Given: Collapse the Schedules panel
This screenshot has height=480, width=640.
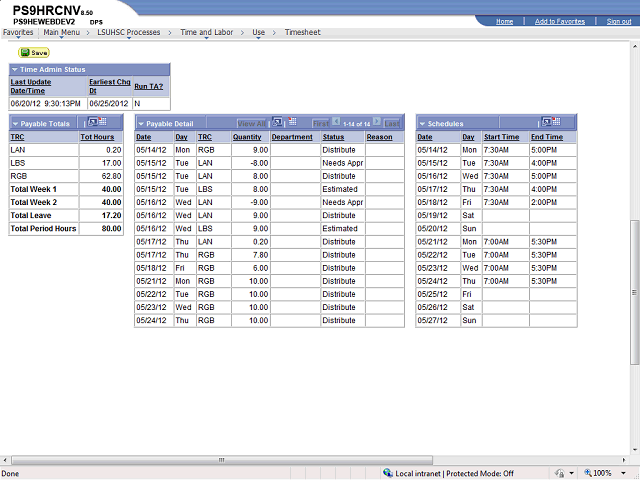Looking at the screenshot, I should pos(423,123).
